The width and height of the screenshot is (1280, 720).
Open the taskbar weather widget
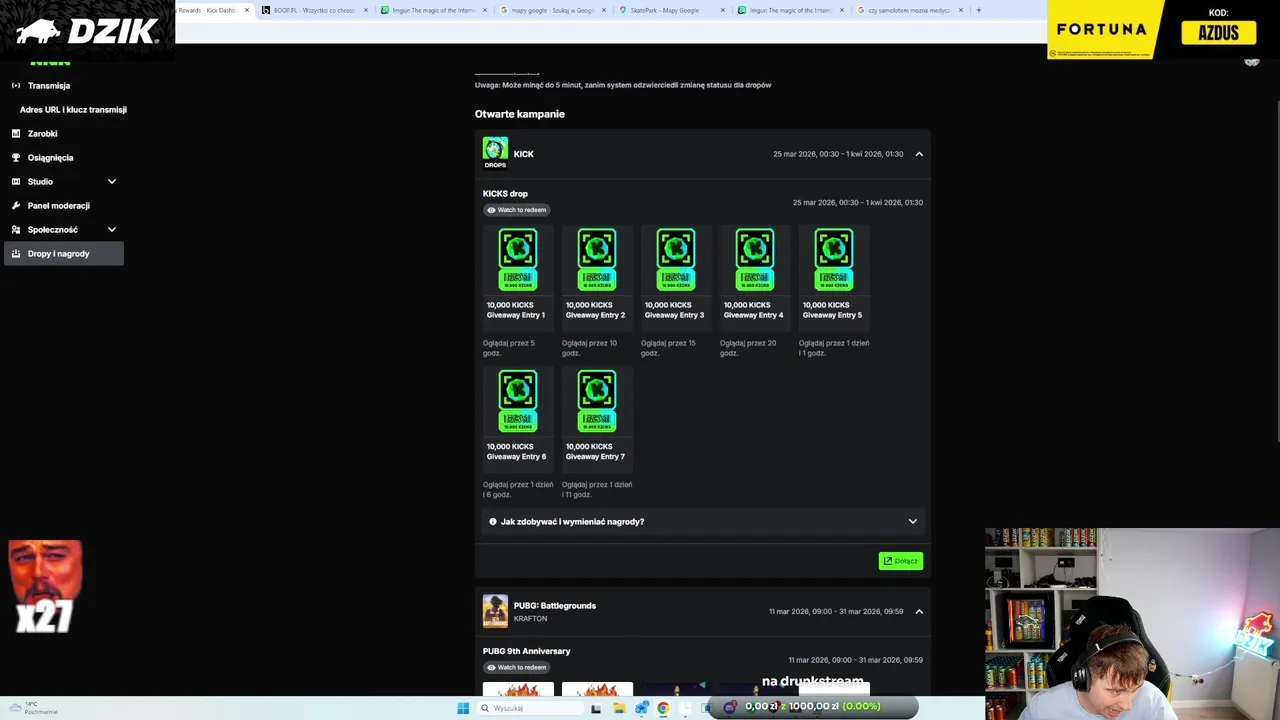coord(33,708)
